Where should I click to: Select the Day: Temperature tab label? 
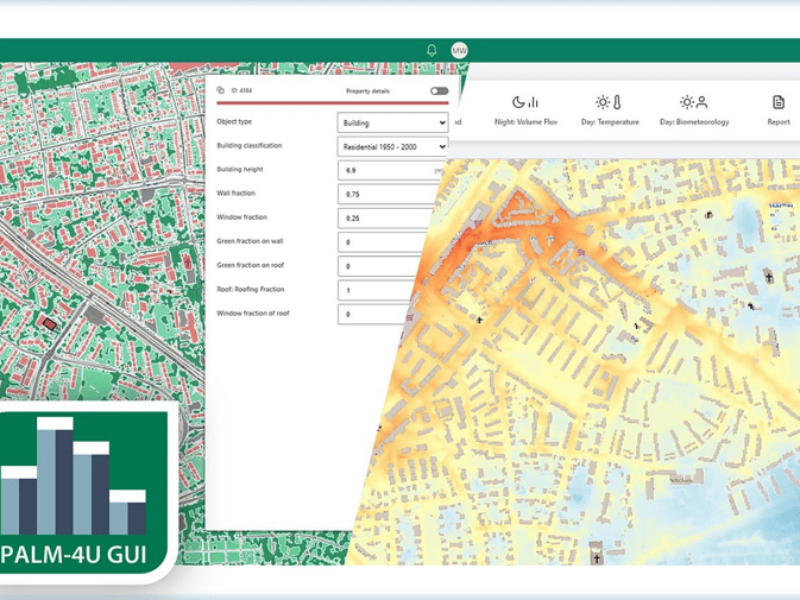[x=609, y=122]
